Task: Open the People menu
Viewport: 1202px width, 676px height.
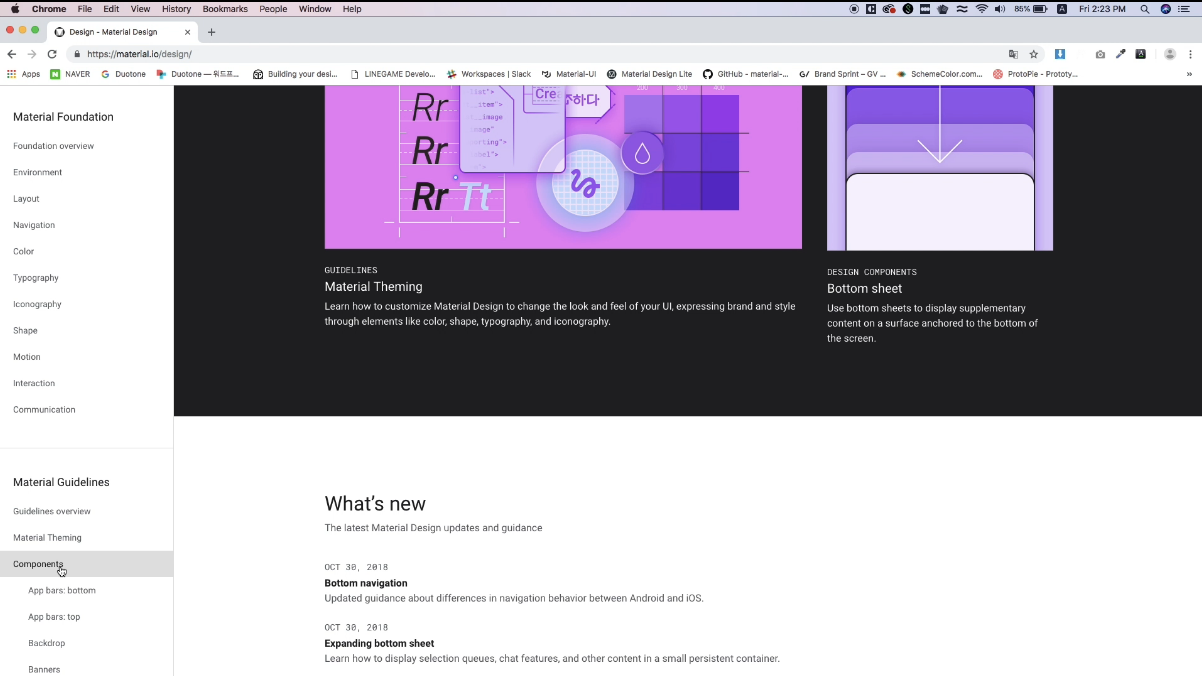Action: pos(273,9)
